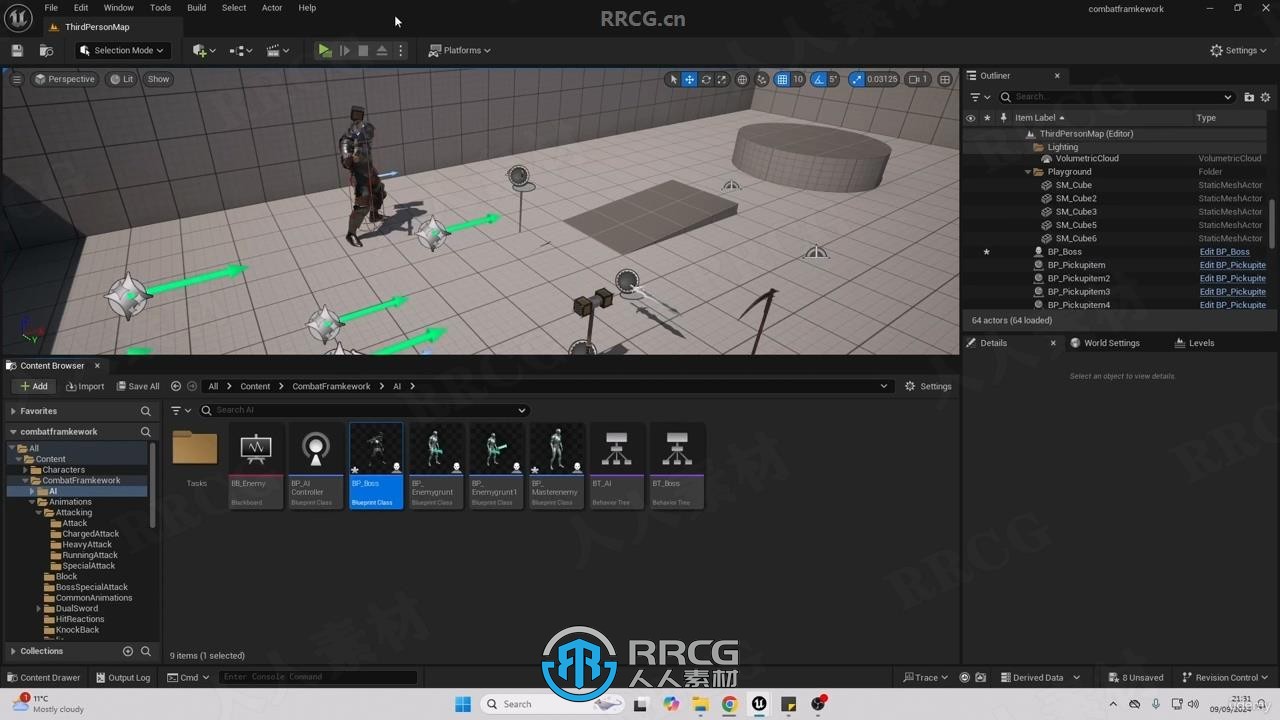Viewport: 1280px width, 720px height.
Task: Adjust camera speed setting 1
Action: (x=918, y=79)
